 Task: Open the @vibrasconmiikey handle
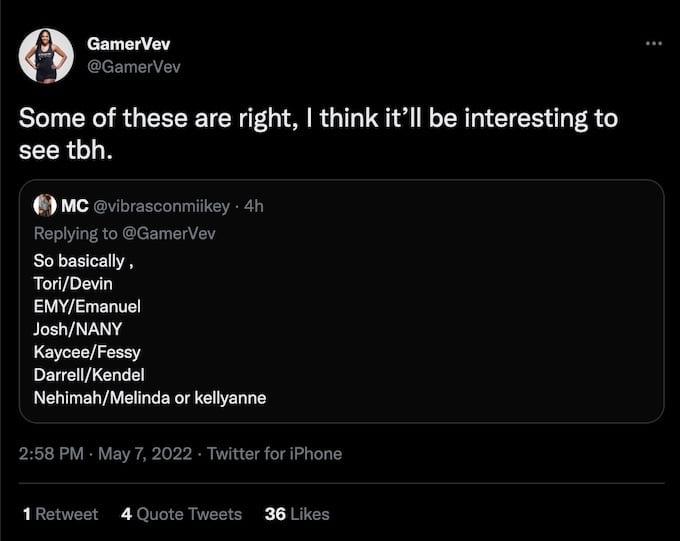click(x=161, y=206)
